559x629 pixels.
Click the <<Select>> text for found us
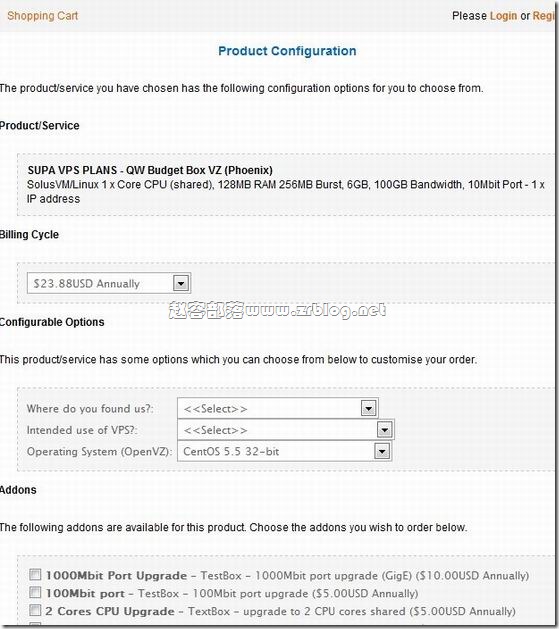tap(215, 409)
